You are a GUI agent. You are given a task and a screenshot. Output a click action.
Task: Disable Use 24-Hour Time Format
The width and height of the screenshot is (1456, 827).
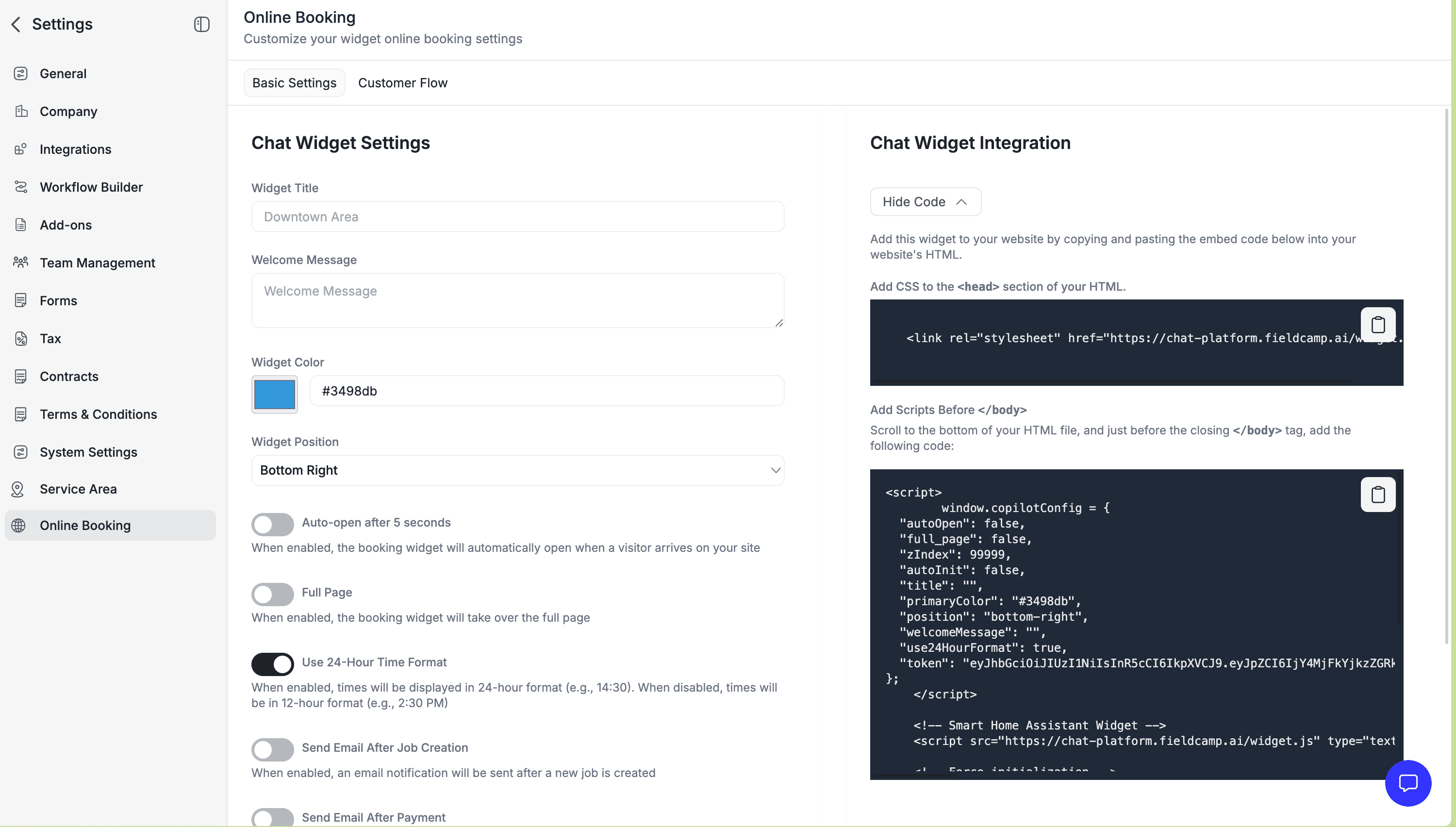tap(273, 664)
